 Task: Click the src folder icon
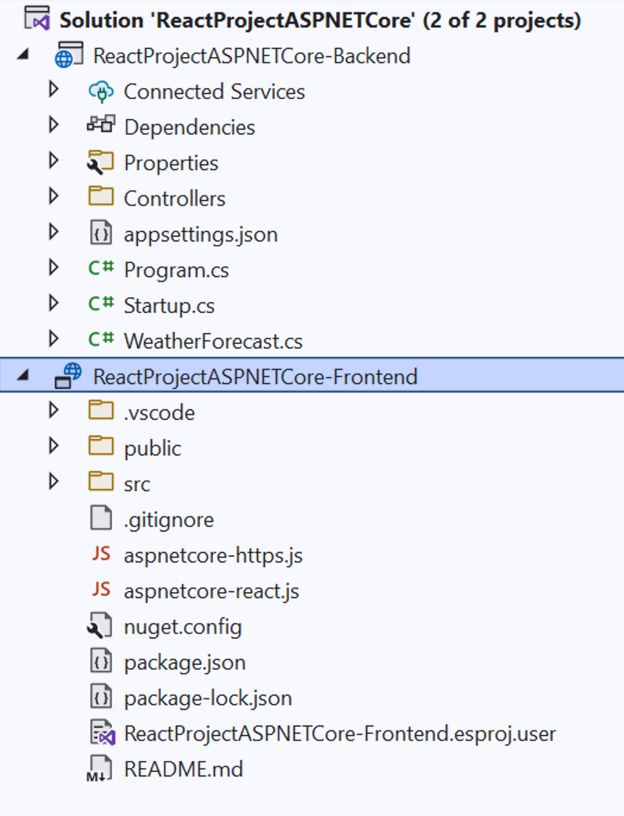pyautogui.click(x=101, y=482)
